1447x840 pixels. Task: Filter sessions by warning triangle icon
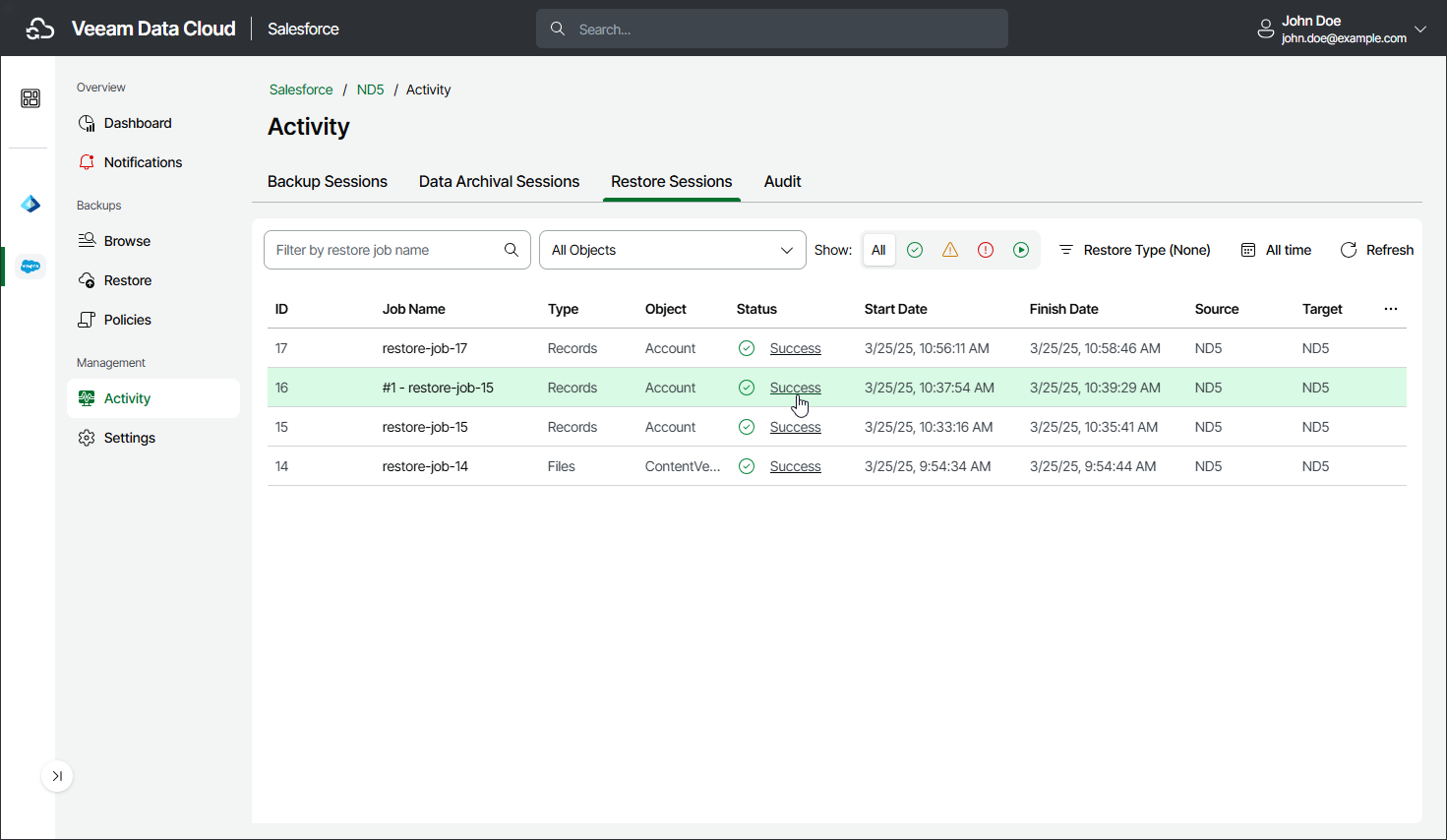coord(950,250)
